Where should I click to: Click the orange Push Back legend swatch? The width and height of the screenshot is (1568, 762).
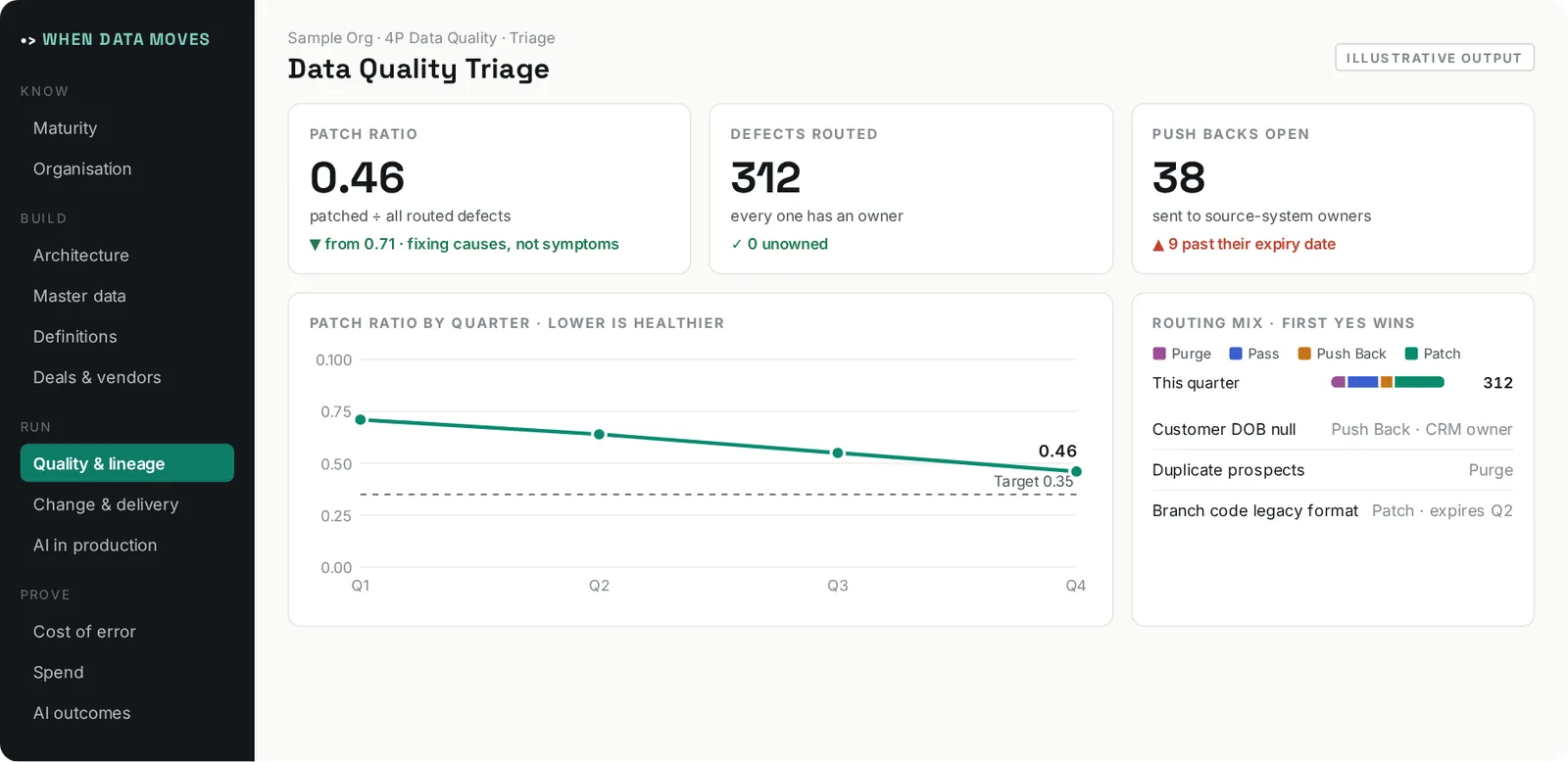click(x=1304, y=354)
